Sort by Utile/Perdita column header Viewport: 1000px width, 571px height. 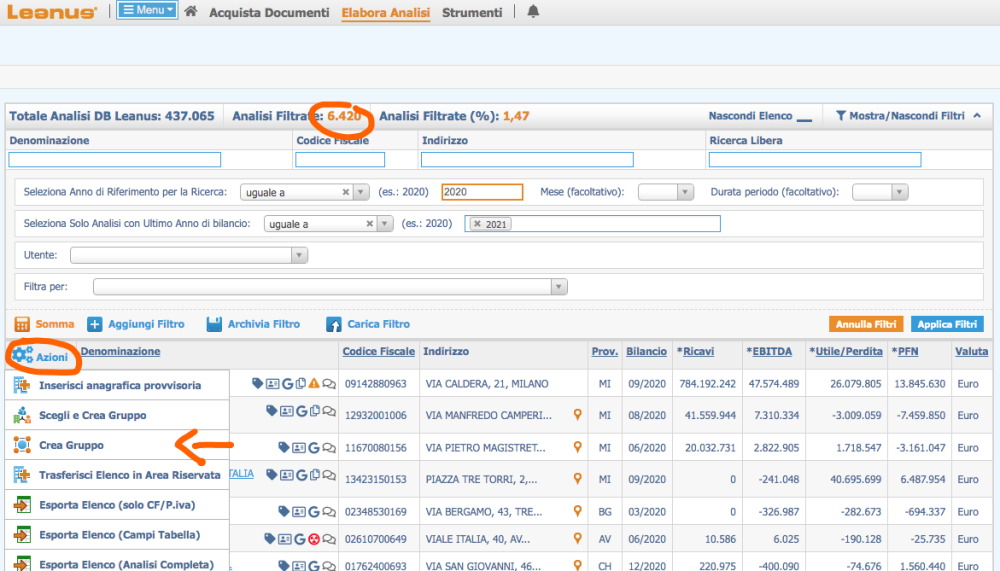click(846, 352)
